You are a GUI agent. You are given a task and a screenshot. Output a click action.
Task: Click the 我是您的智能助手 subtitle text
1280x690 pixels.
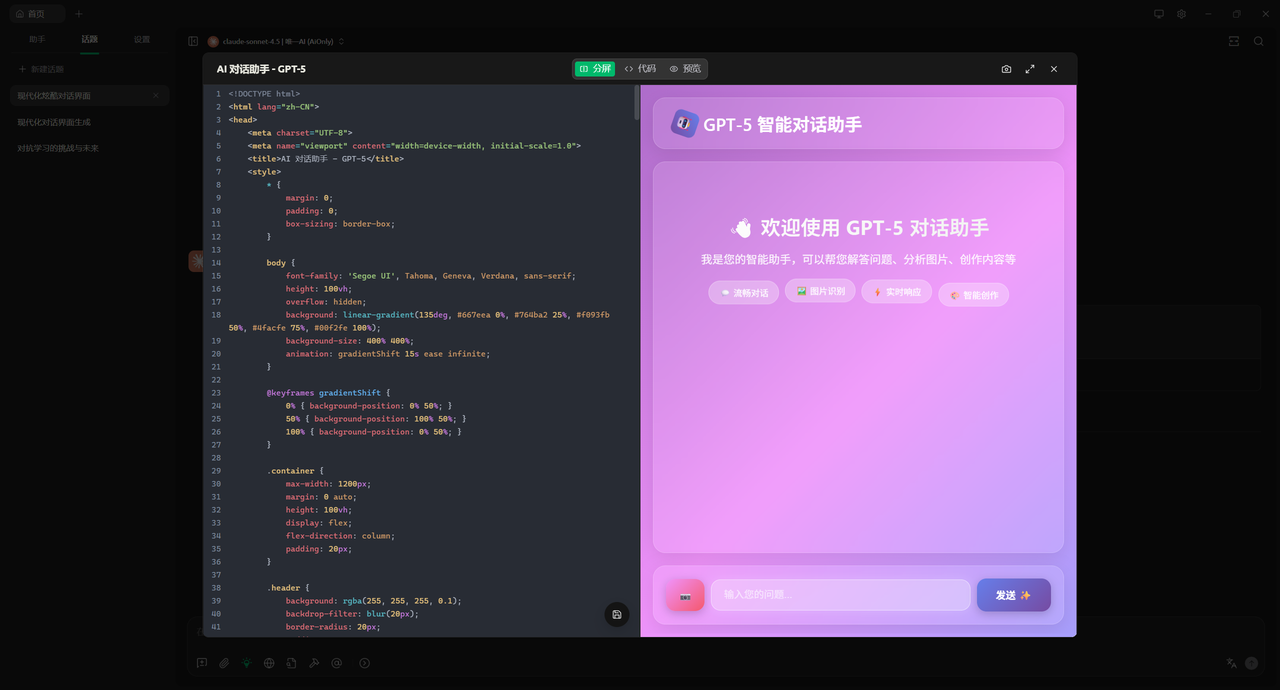coord(858,259)
